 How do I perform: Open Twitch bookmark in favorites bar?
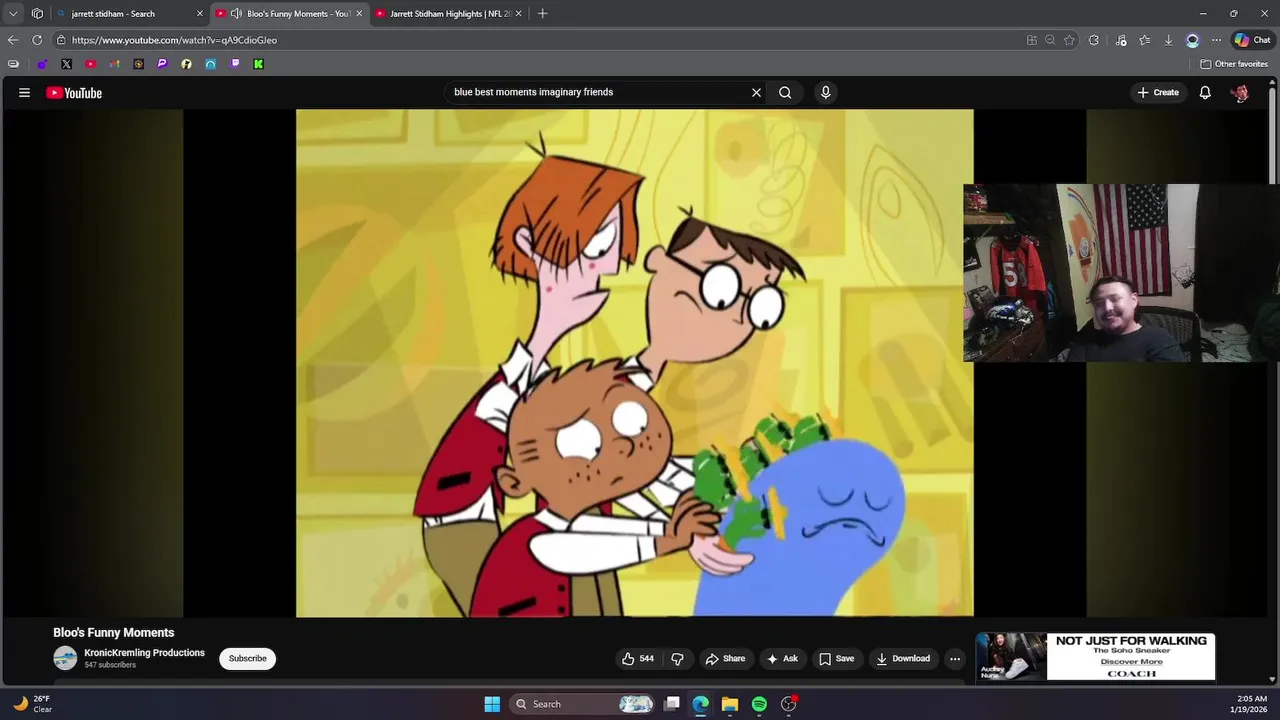point(234,64)
